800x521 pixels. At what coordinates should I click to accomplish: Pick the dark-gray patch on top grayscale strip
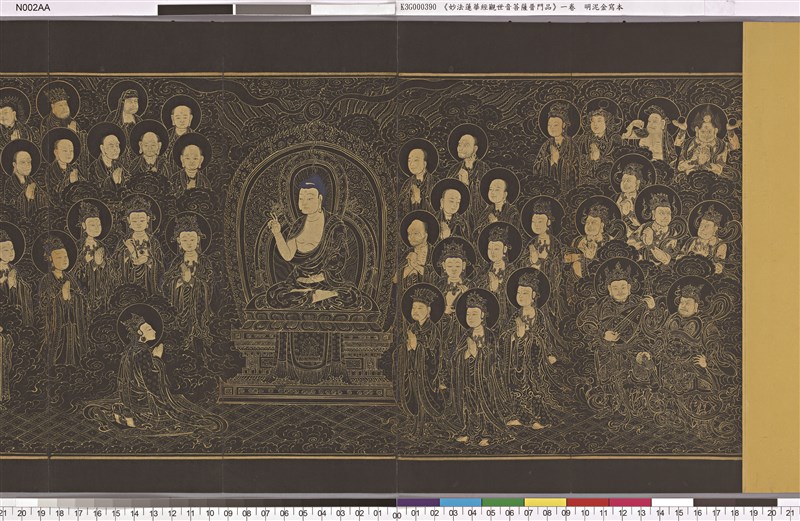(195, 10)
